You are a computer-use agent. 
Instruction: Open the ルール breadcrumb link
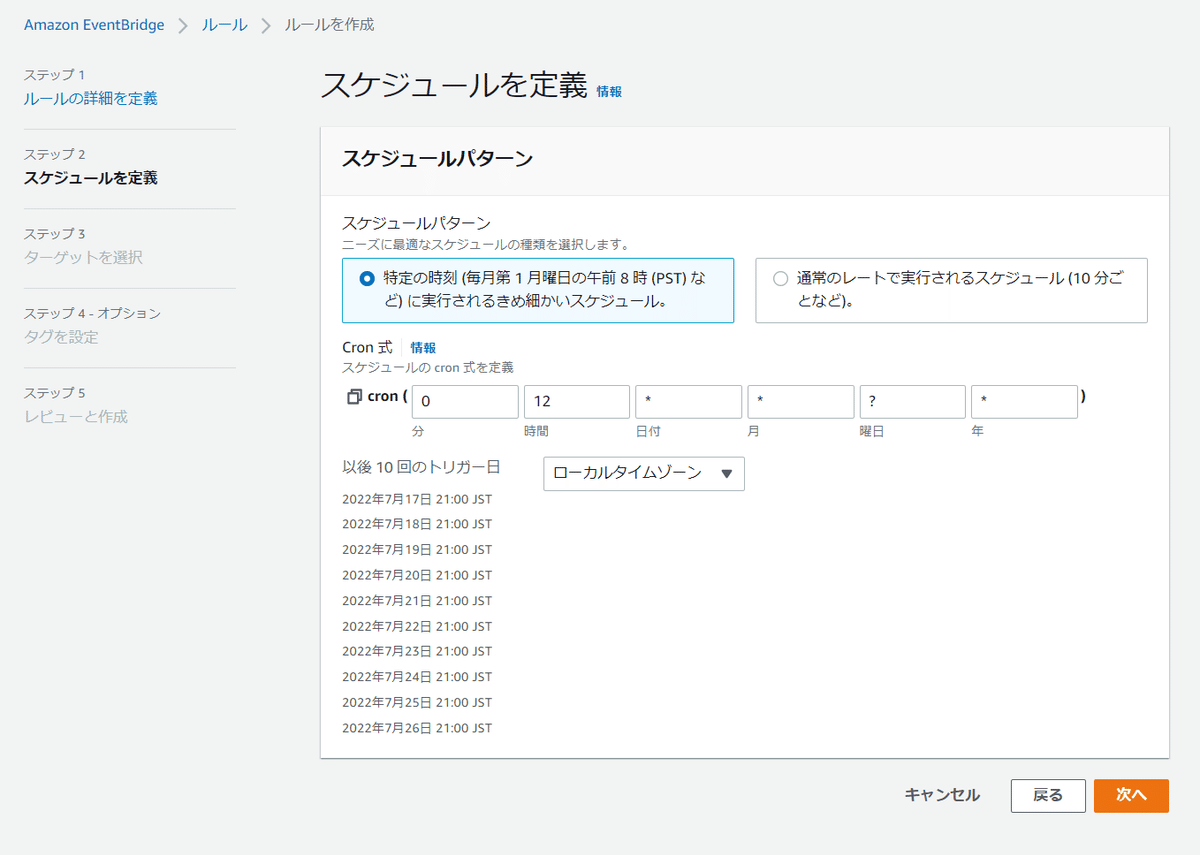pos(224,24)
